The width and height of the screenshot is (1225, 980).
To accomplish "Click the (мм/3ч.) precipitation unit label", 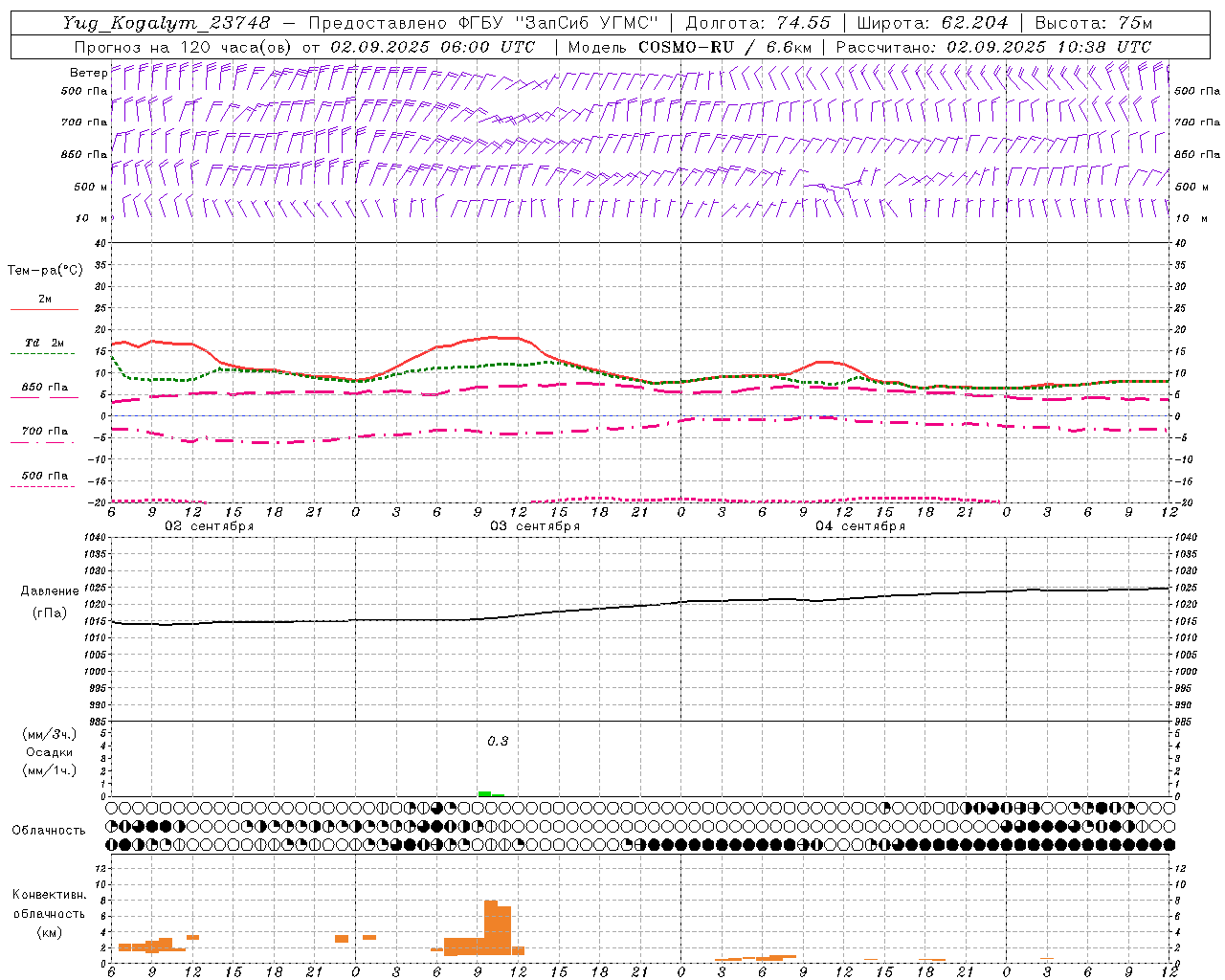I will (50, 734).
